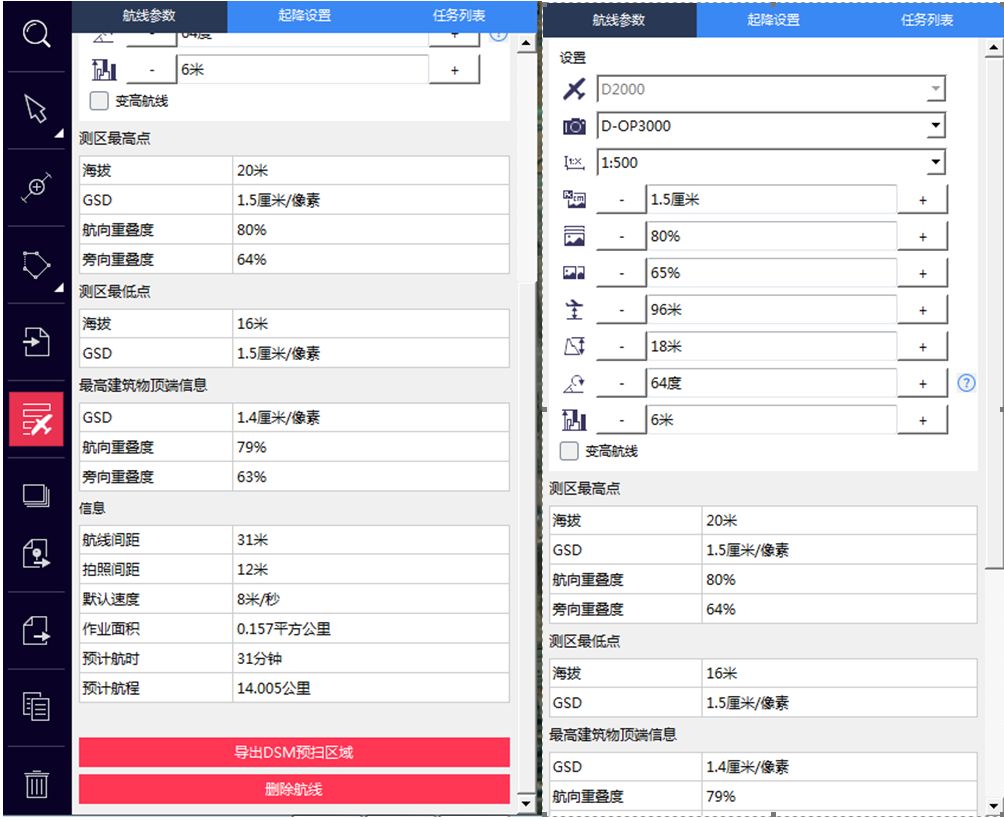Increase 18米 margin with plus button
Screen dimensions: 1004x820
923,346
